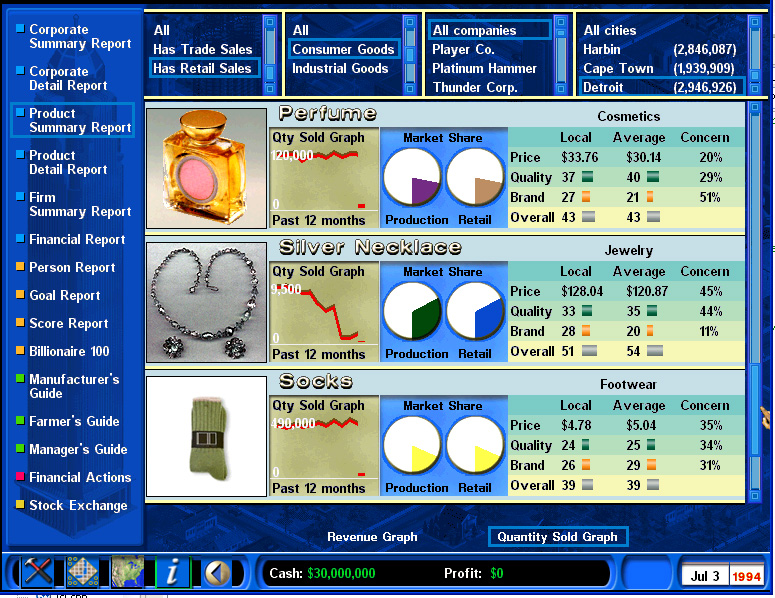Open the Stock Exchange
The image size is (775, 598).
pos(78,506)
